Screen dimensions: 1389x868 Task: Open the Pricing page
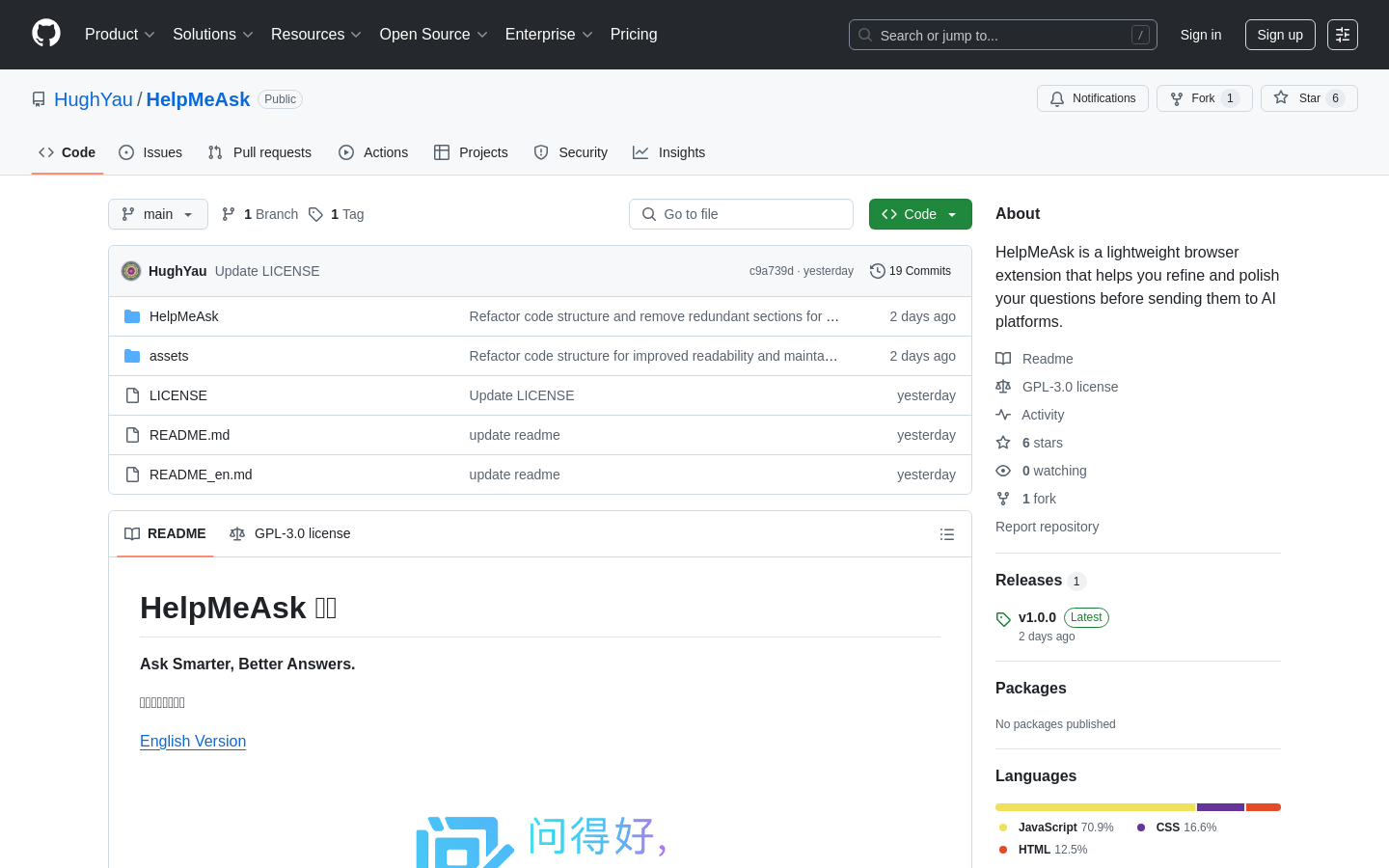click(x=634, y=35)
